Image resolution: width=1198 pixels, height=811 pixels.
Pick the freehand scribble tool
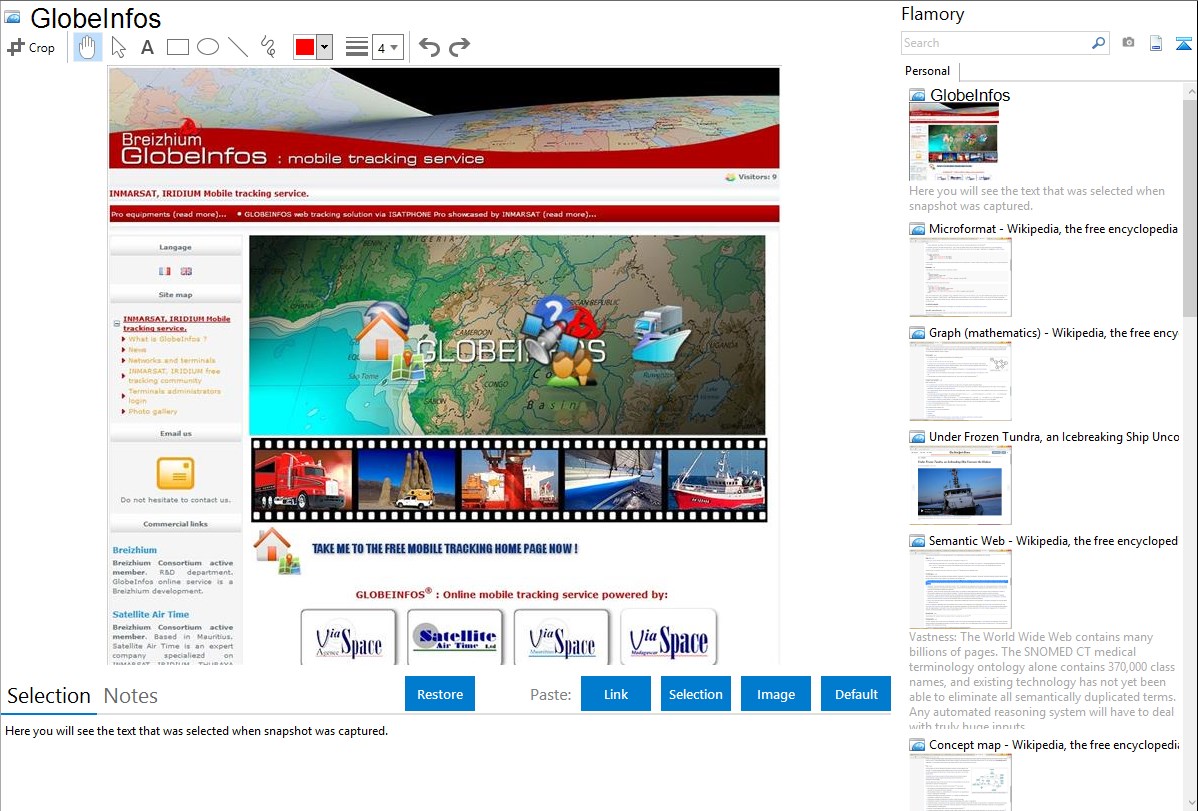(x=268, y=47)
